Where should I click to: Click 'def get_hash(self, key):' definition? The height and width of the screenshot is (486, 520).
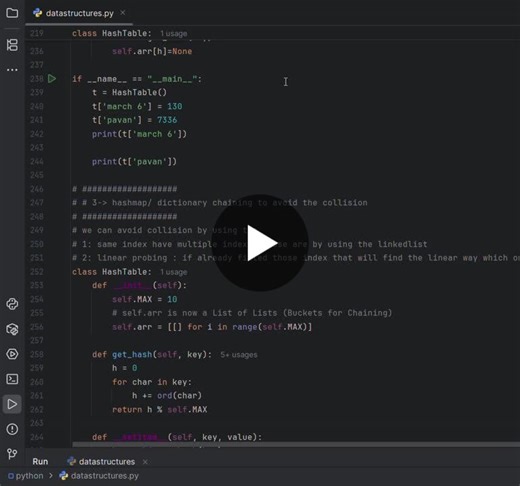152,354
